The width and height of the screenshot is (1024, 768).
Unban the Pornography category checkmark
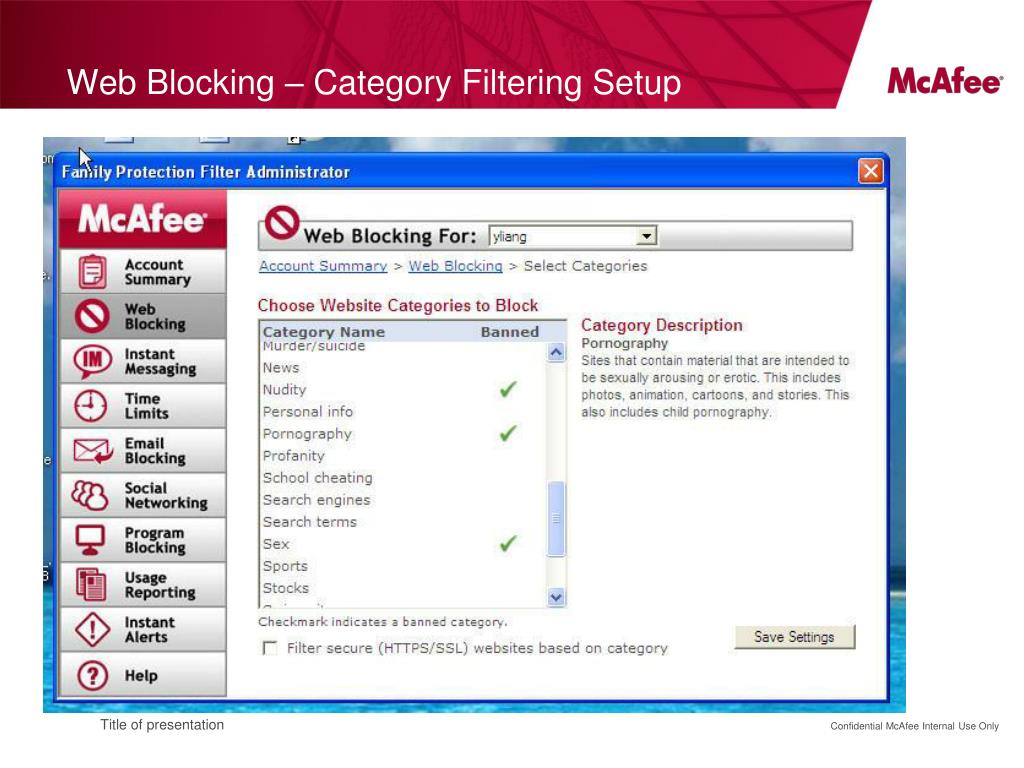(508, 433)
